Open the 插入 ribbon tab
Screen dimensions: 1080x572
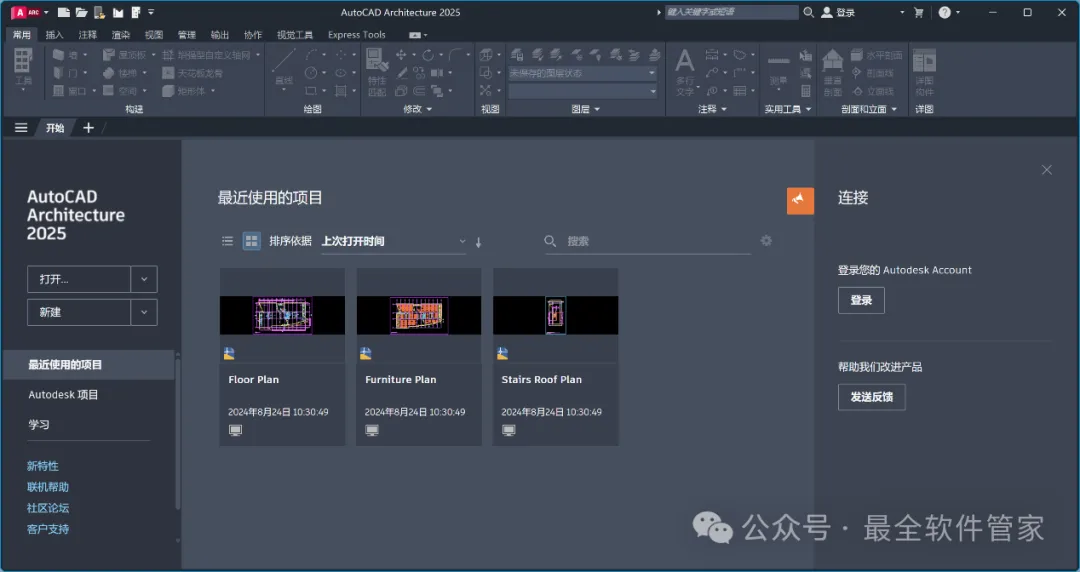tap(54, 34)
